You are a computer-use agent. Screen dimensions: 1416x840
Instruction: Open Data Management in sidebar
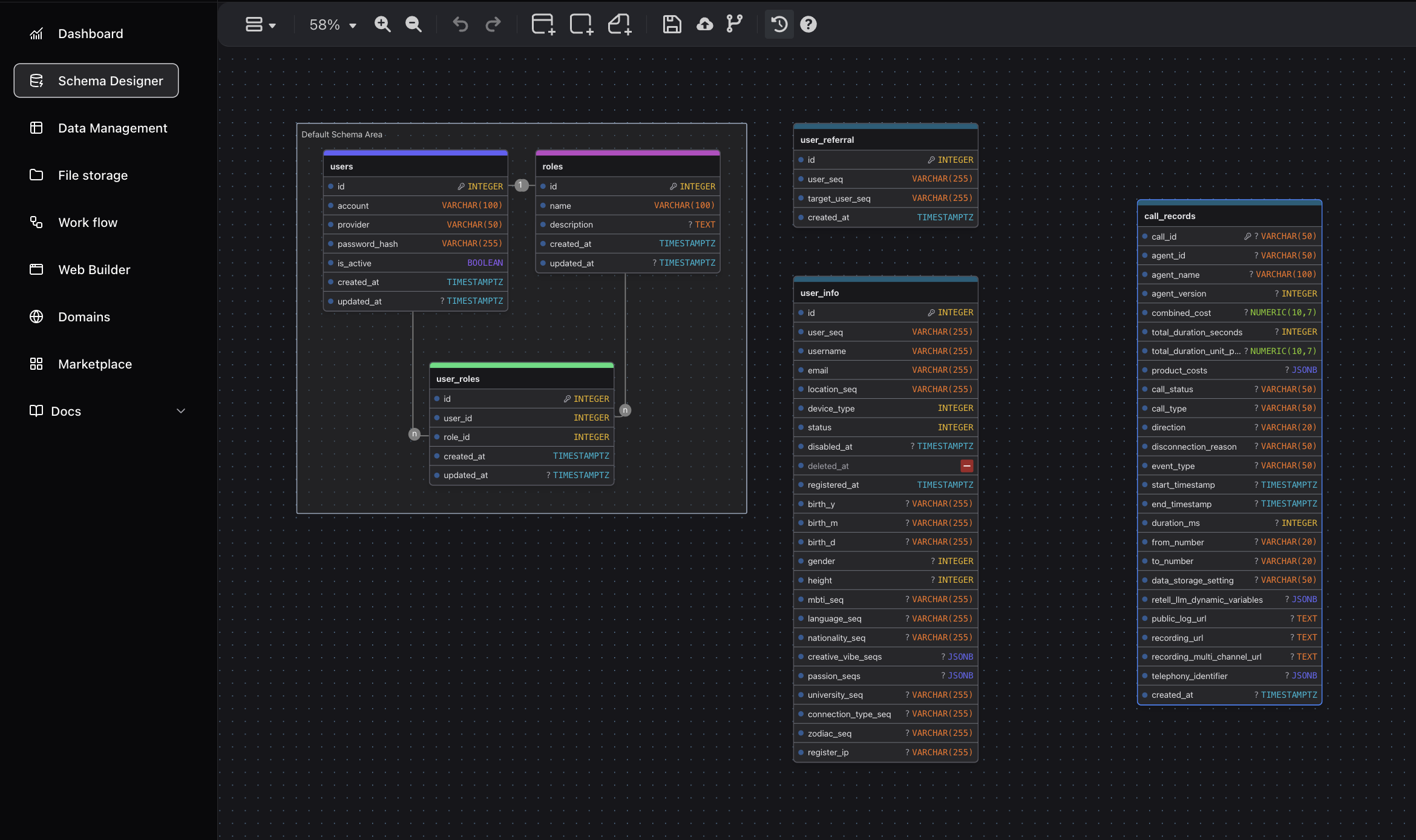pyautogui.click(x=113, y=128)
